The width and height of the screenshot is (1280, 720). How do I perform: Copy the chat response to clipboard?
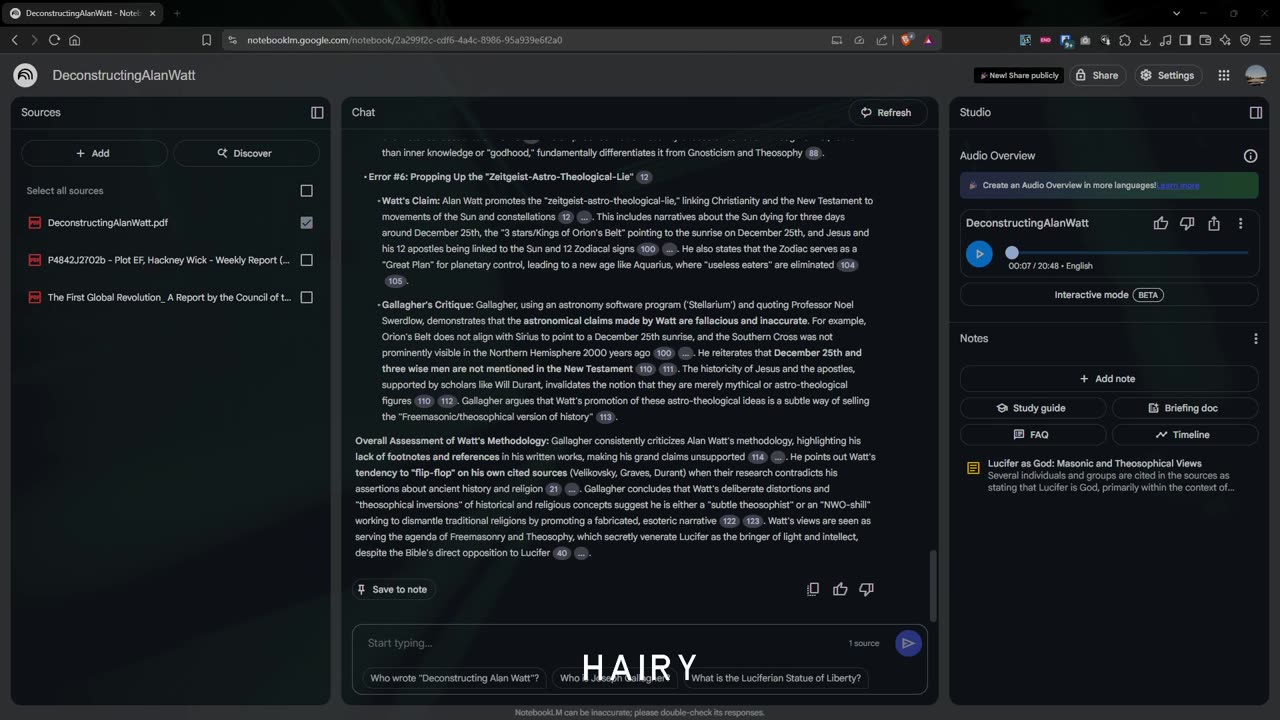click(813, 589)
